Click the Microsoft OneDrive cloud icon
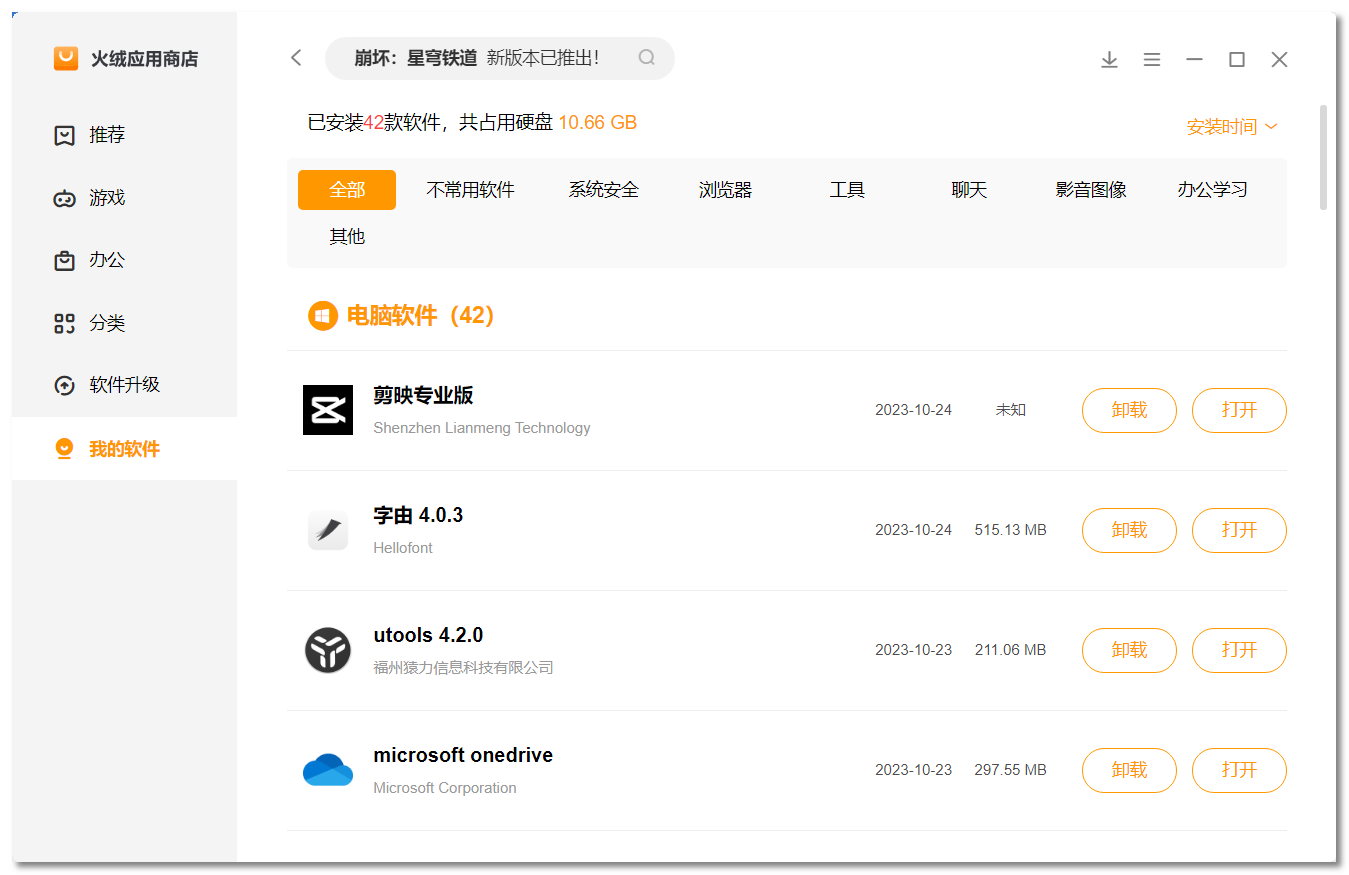 click(x=328, y=770)
